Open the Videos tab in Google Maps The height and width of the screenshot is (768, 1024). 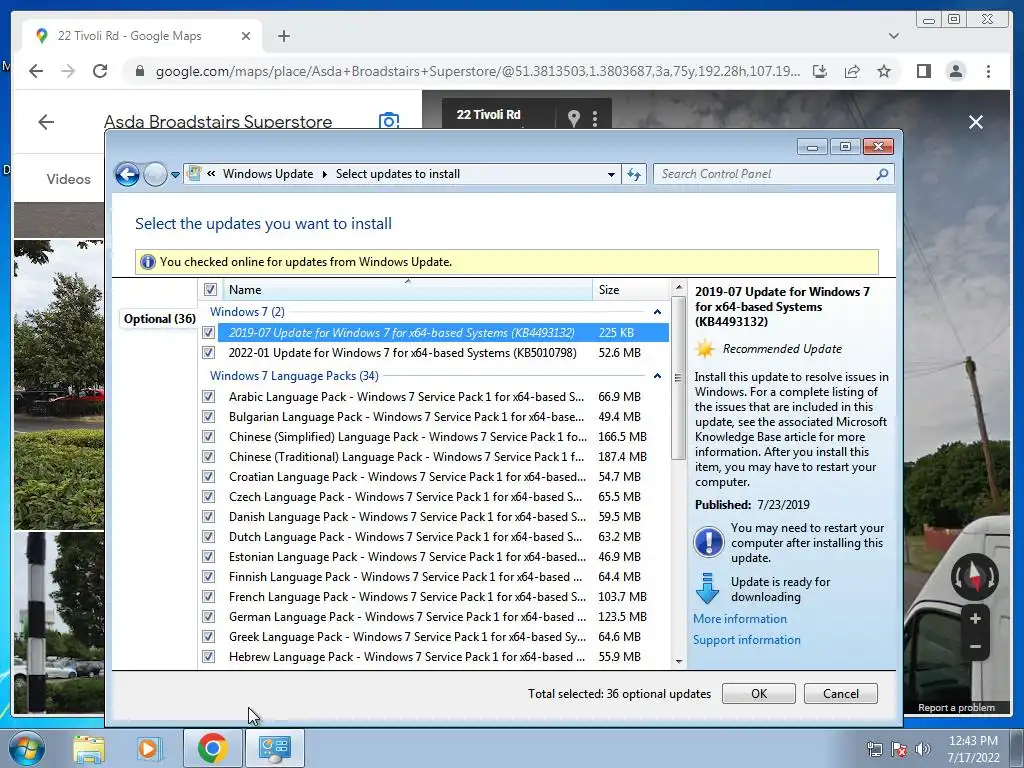point(69,179)
